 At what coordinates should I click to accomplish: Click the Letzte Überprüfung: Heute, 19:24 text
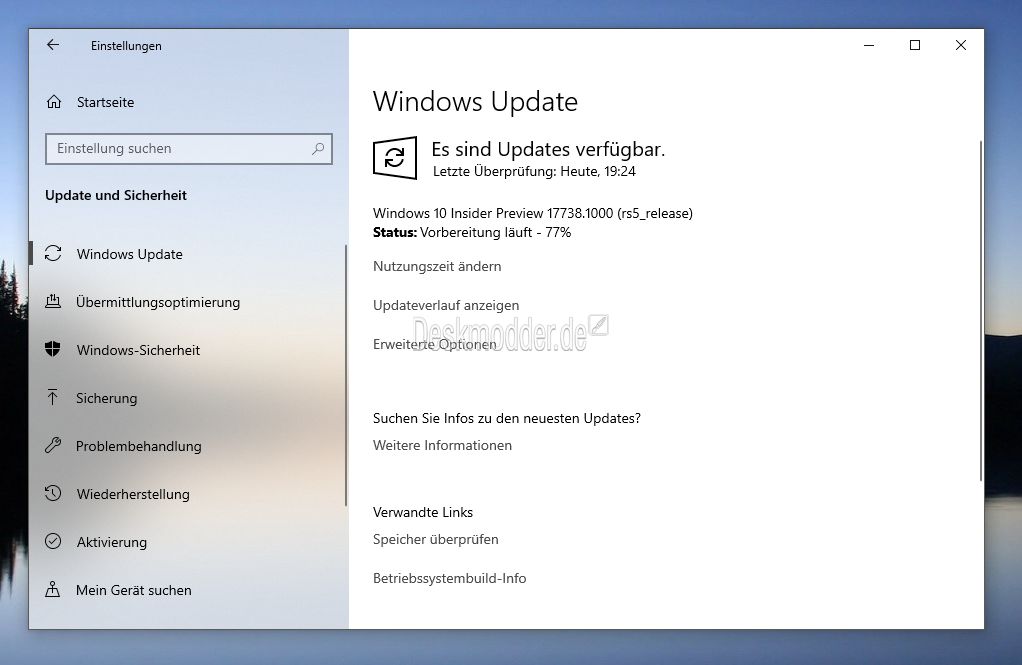pyautogui.click(x=534, y=171)
